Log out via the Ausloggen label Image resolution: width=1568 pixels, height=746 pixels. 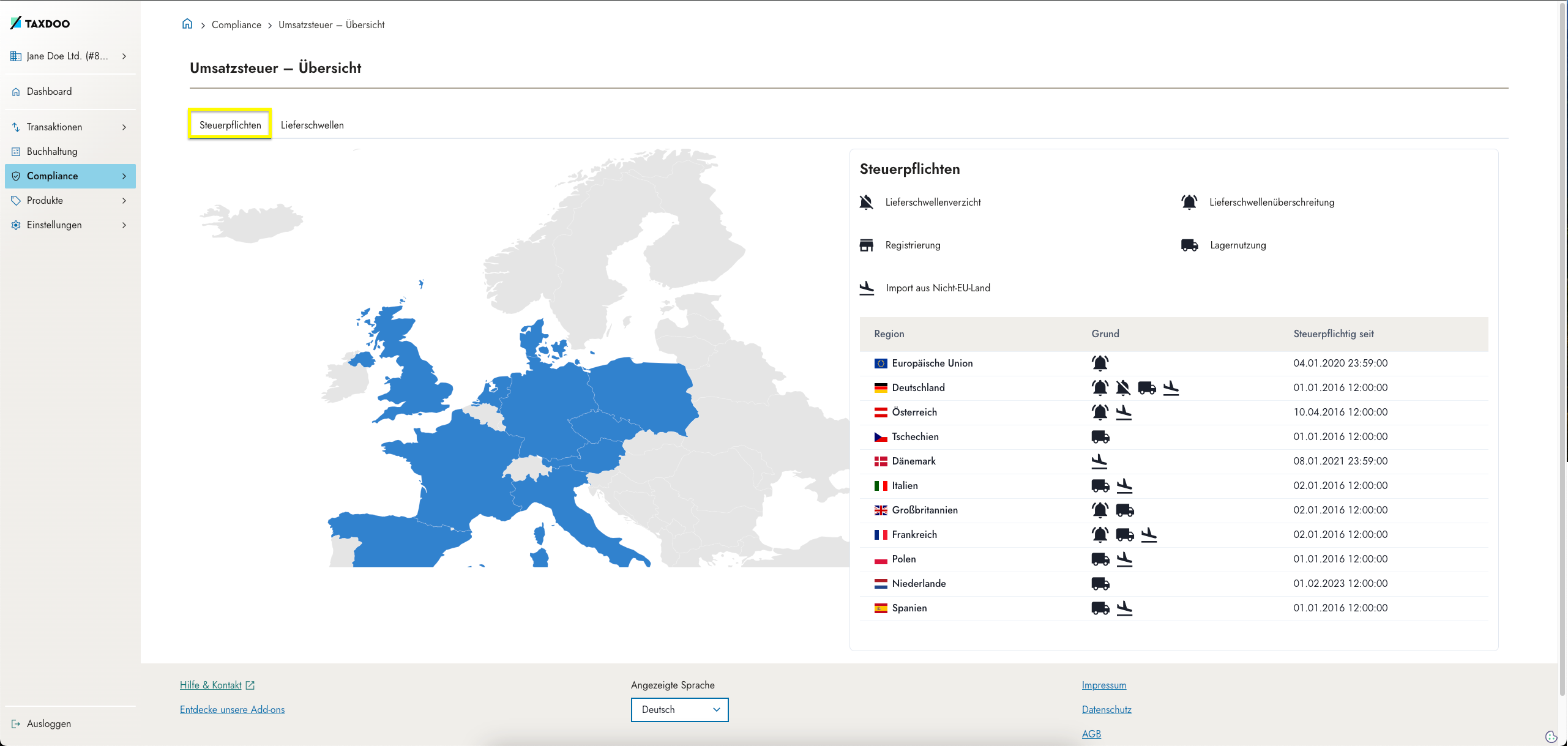[x=49, y=724]
